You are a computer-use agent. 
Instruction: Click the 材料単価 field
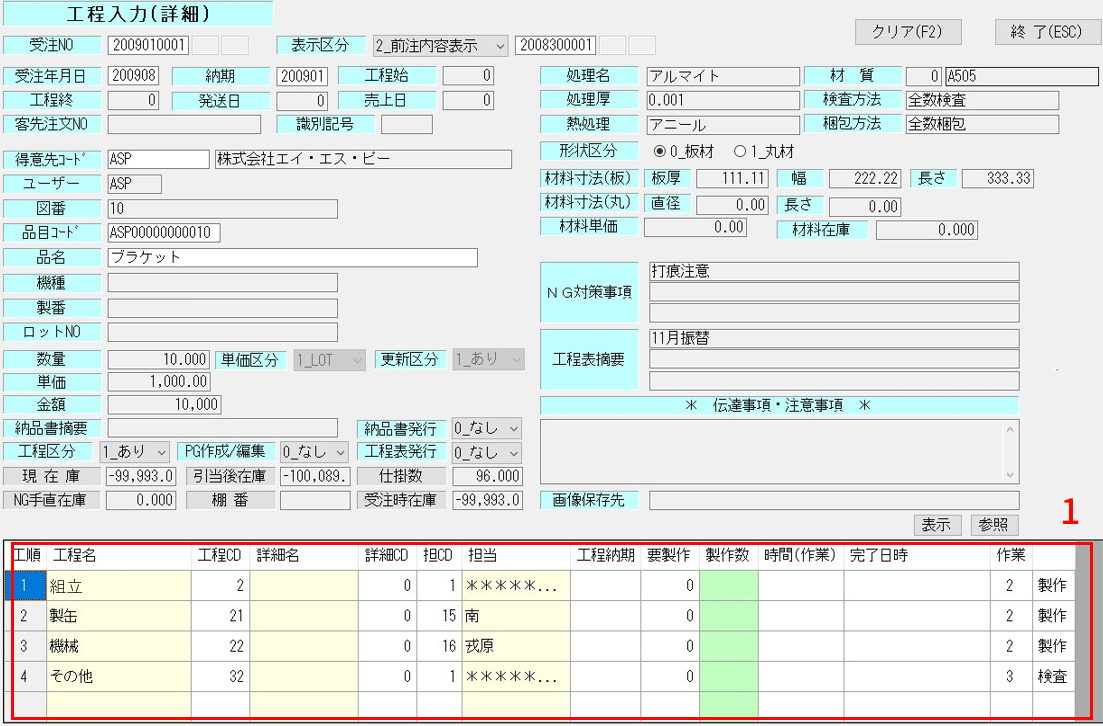click(x=695, y=227)
